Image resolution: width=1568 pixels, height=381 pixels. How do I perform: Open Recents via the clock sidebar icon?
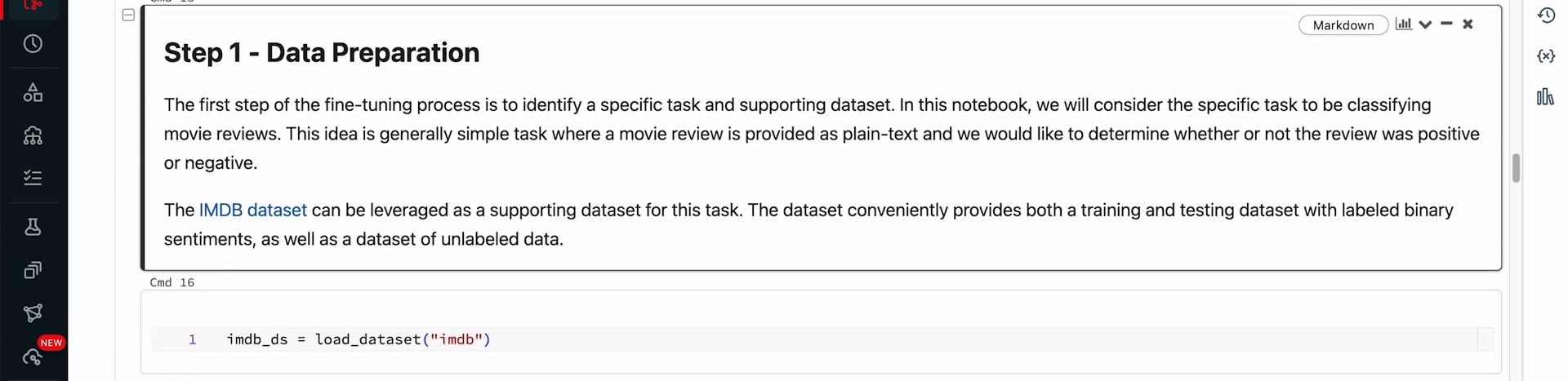33,44
